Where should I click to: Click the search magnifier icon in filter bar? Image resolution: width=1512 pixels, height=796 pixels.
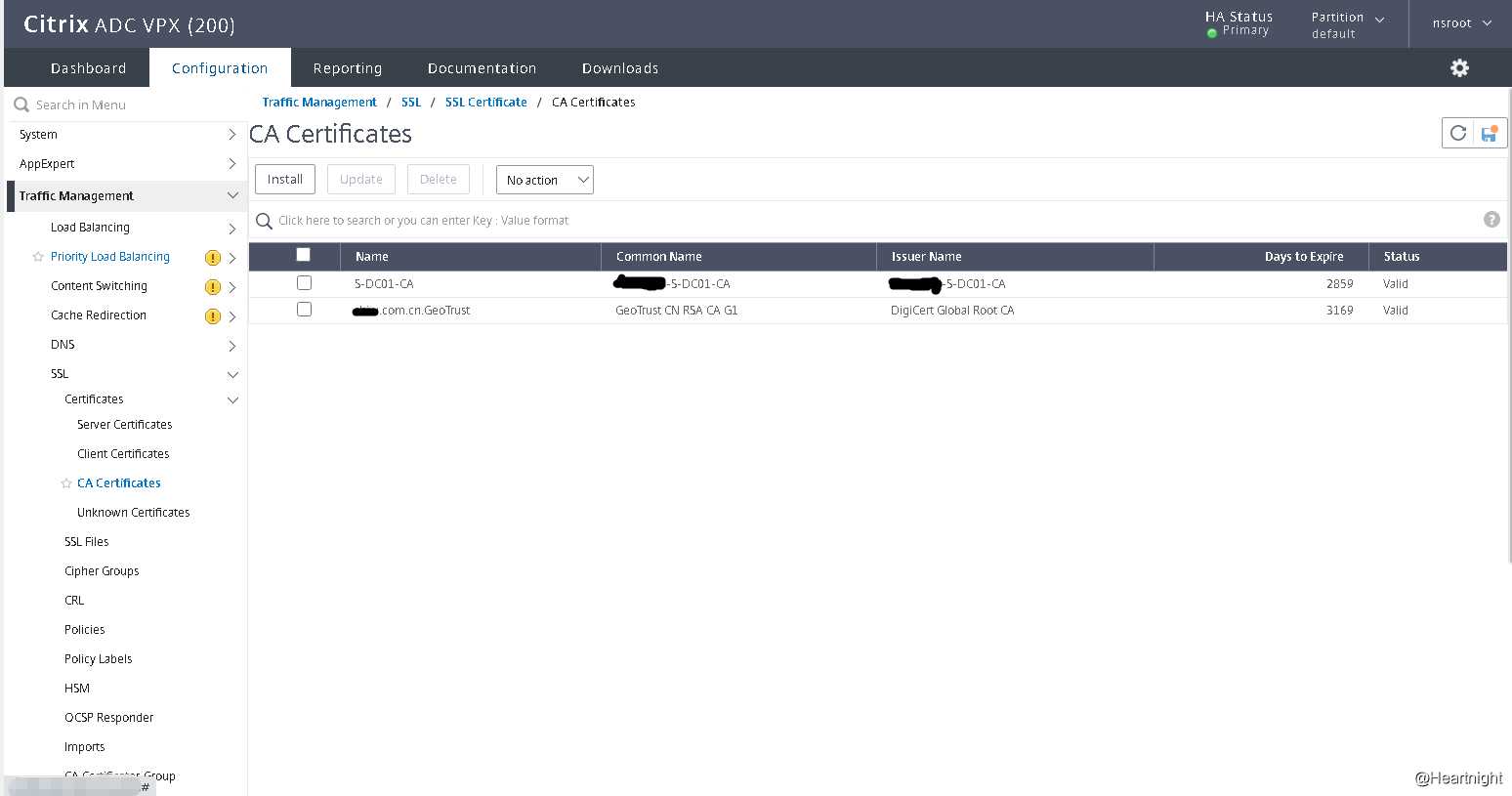click(x=264, y=221)
